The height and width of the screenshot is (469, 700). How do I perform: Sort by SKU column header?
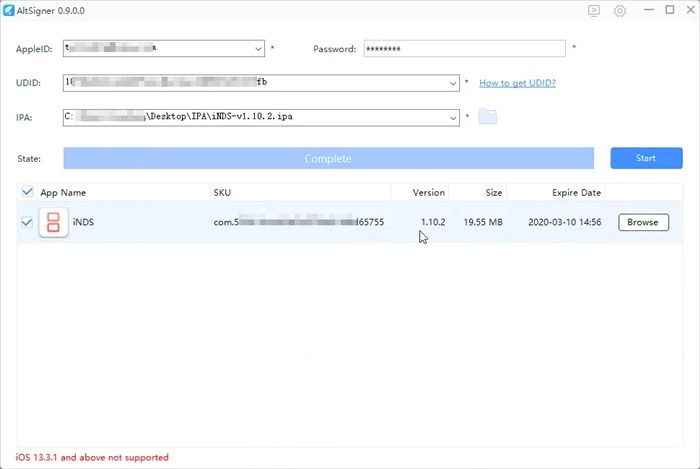(x=300, y=192)
